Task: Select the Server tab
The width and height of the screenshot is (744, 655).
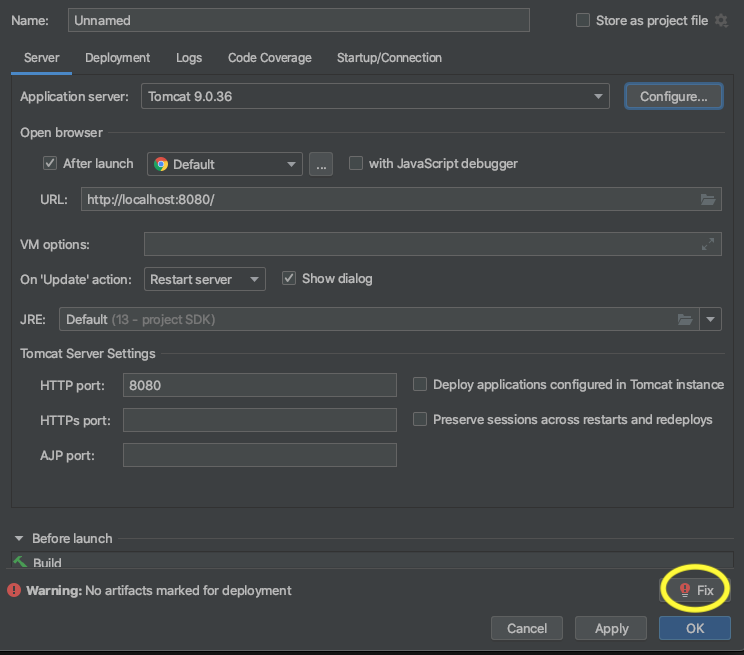Action: coord(41,58)
